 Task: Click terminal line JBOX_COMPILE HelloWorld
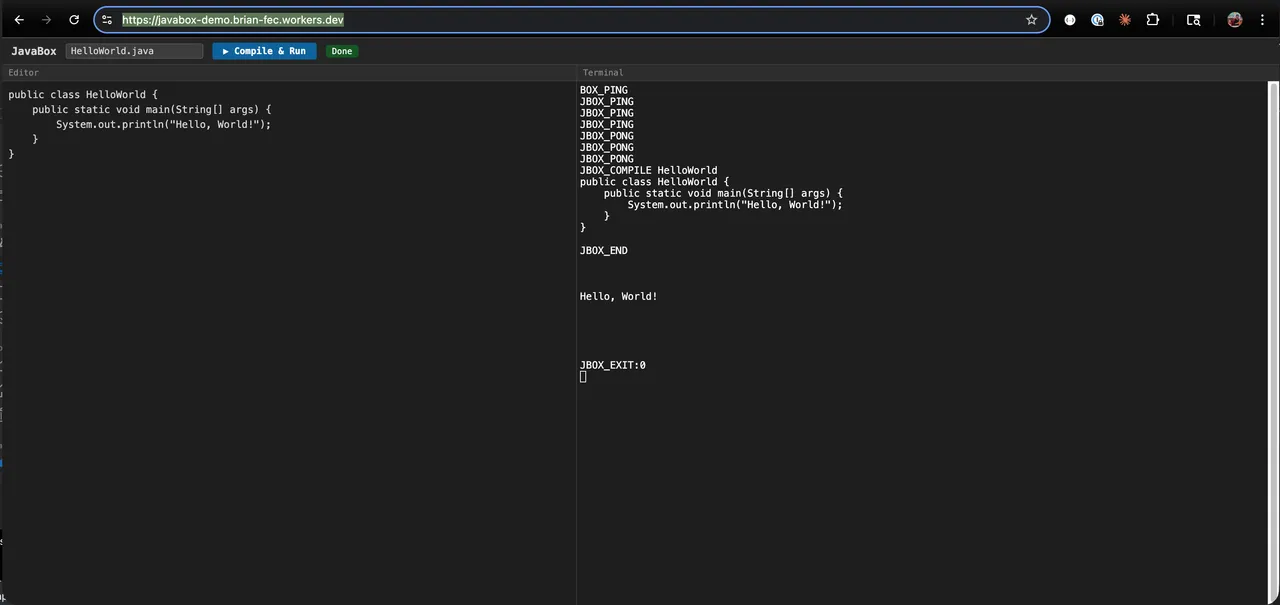tap(648, 170)
